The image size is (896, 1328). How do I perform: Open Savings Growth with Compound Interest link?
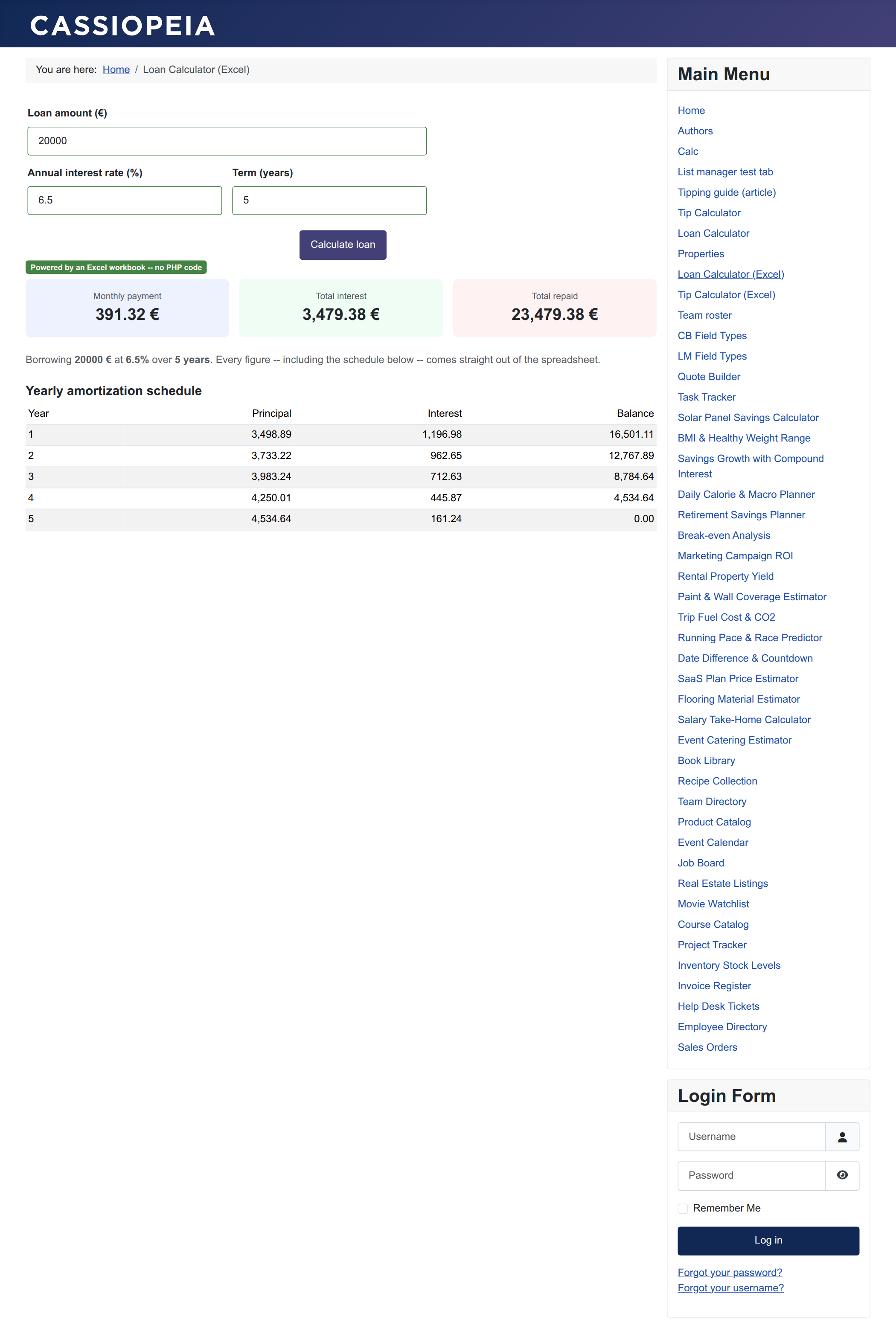click(750, 466)
